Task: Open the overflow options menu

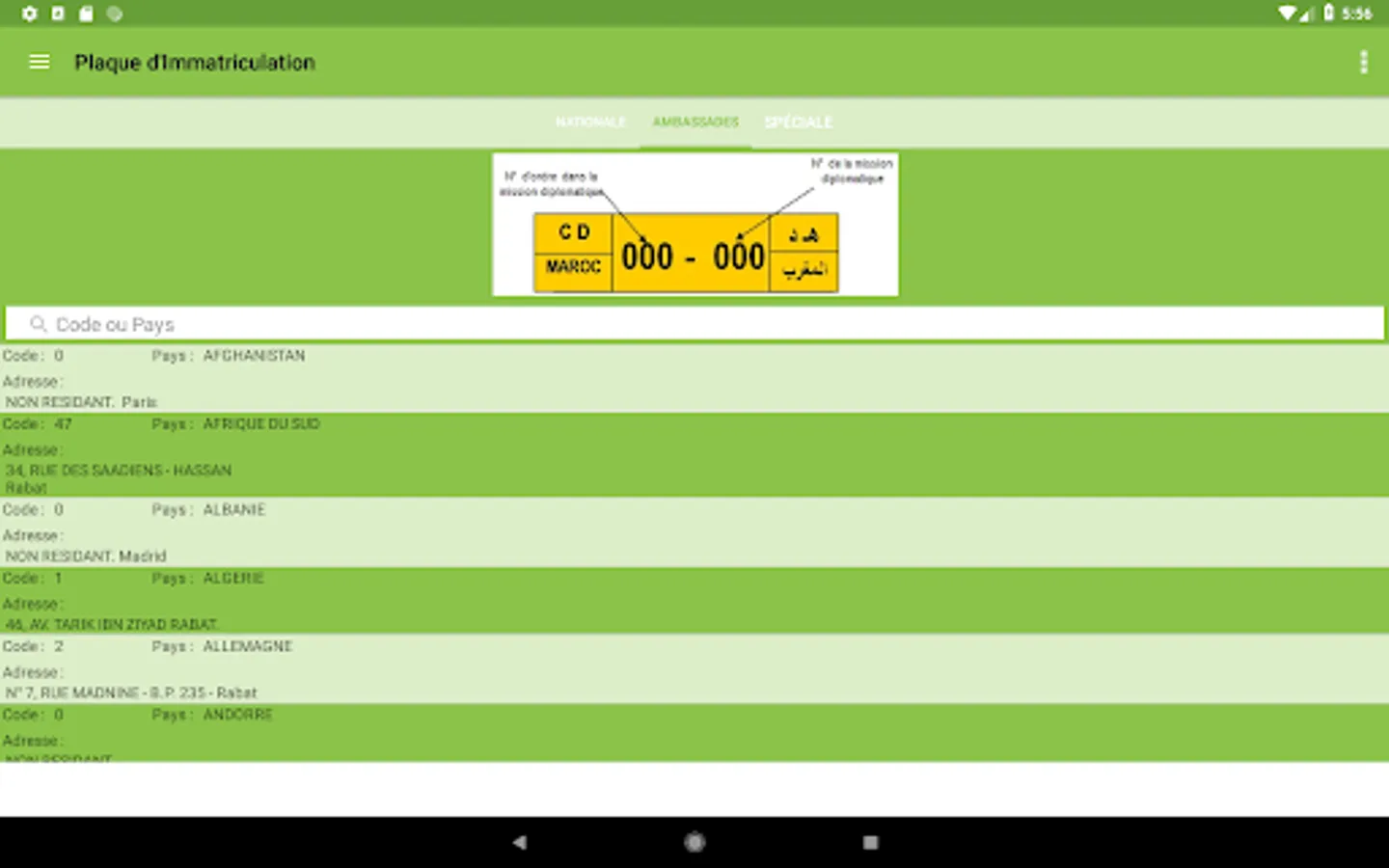Action: pyautogui.click(x=1363, y=62)
